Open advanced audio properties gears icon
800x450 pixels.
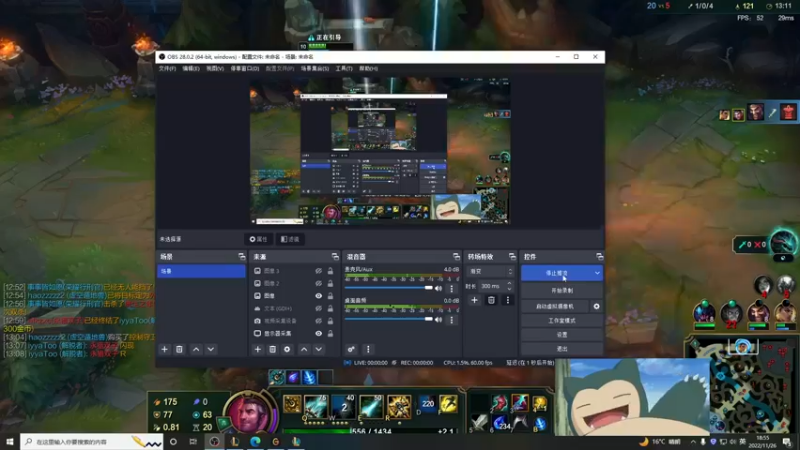tap(351, 349)
